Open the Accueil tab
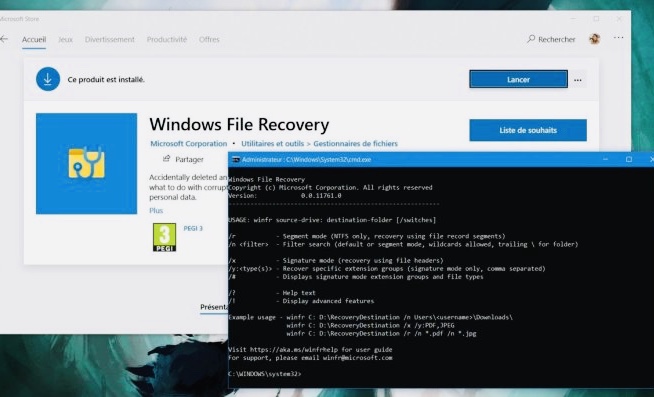The image size is (654, 397). pyautogui.click(x=34, y=40)
